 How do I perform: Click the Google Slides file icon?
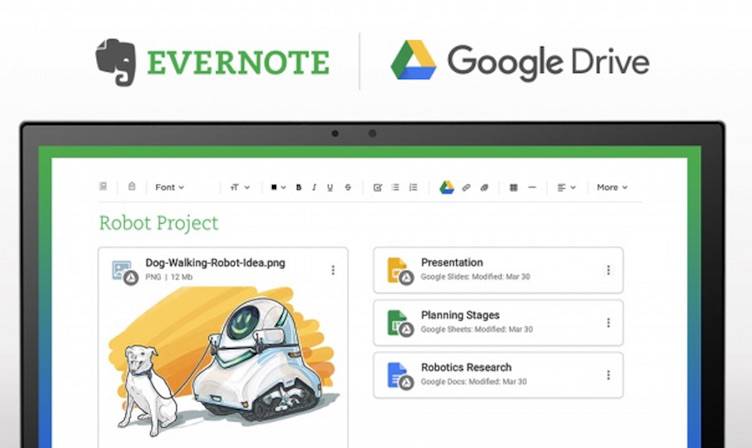pos(400,271)
